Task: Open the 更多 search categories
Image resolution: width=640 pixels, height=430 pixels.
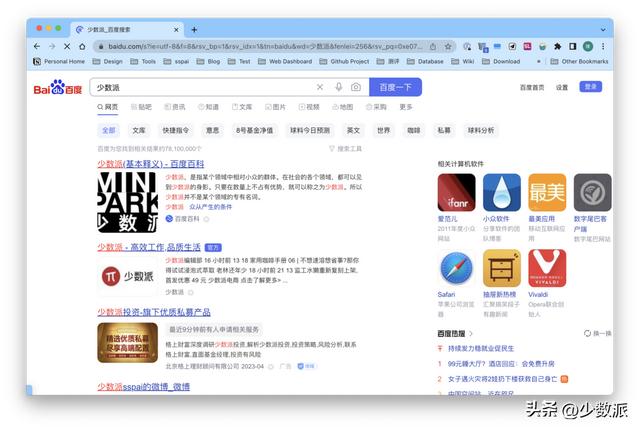Action: [x=406, y=107]
